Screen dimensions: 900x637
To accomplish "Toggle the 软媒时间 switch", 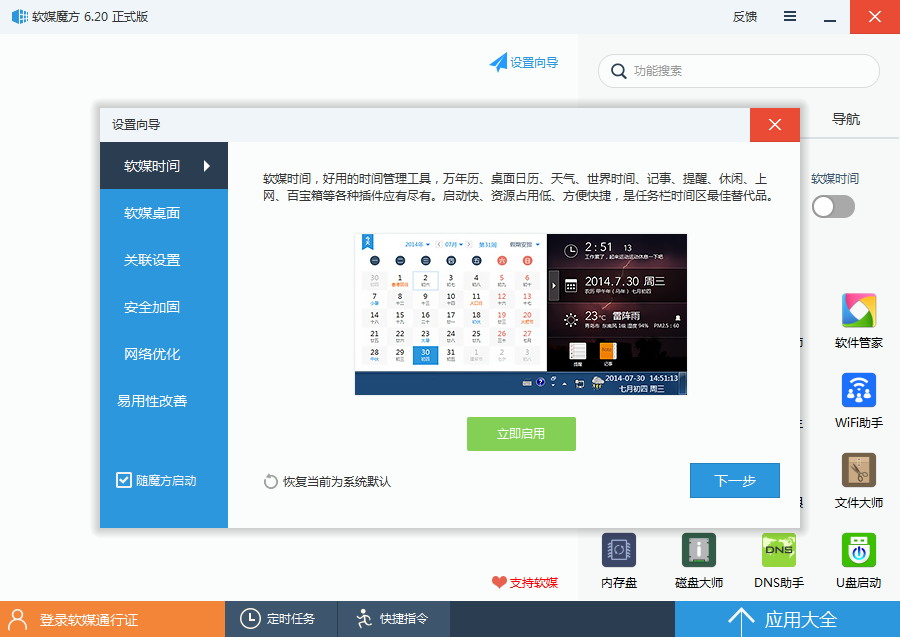I will (x=833, y=206).
